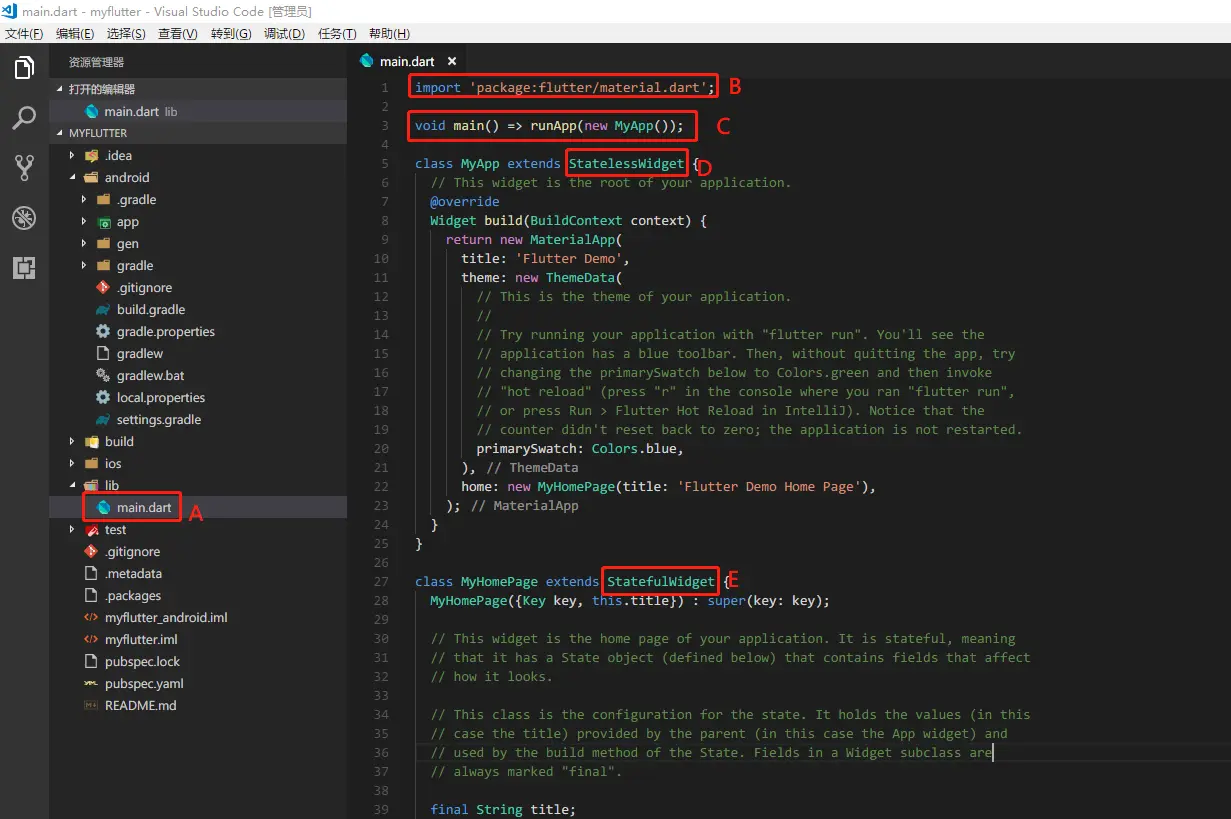This screenshot has width=1231, height=819.
Task: Collapse the 打开的编辑器 section
Action: tap(60, 89)
